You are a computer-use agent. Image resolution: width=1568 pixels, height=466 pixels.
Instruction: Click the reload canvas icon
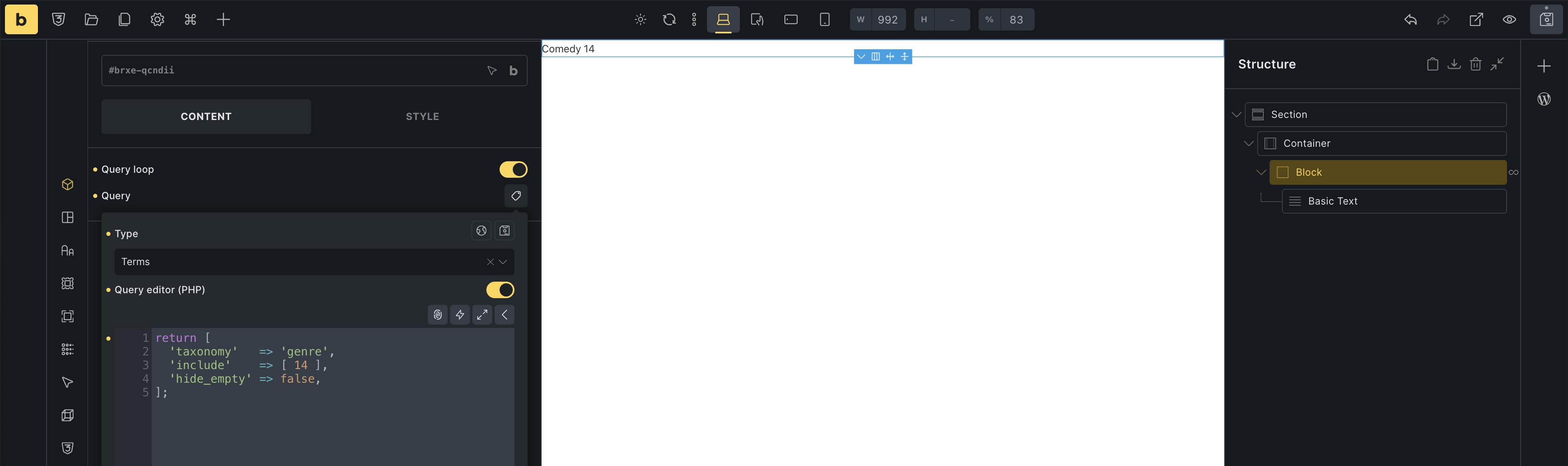[669, 19]
